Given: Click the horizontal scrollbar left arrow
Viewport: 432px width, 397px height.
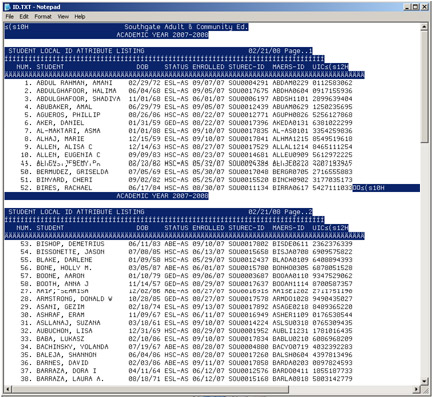Looking at the screenshot, I should pyautogui.click(x=7, y=389).
